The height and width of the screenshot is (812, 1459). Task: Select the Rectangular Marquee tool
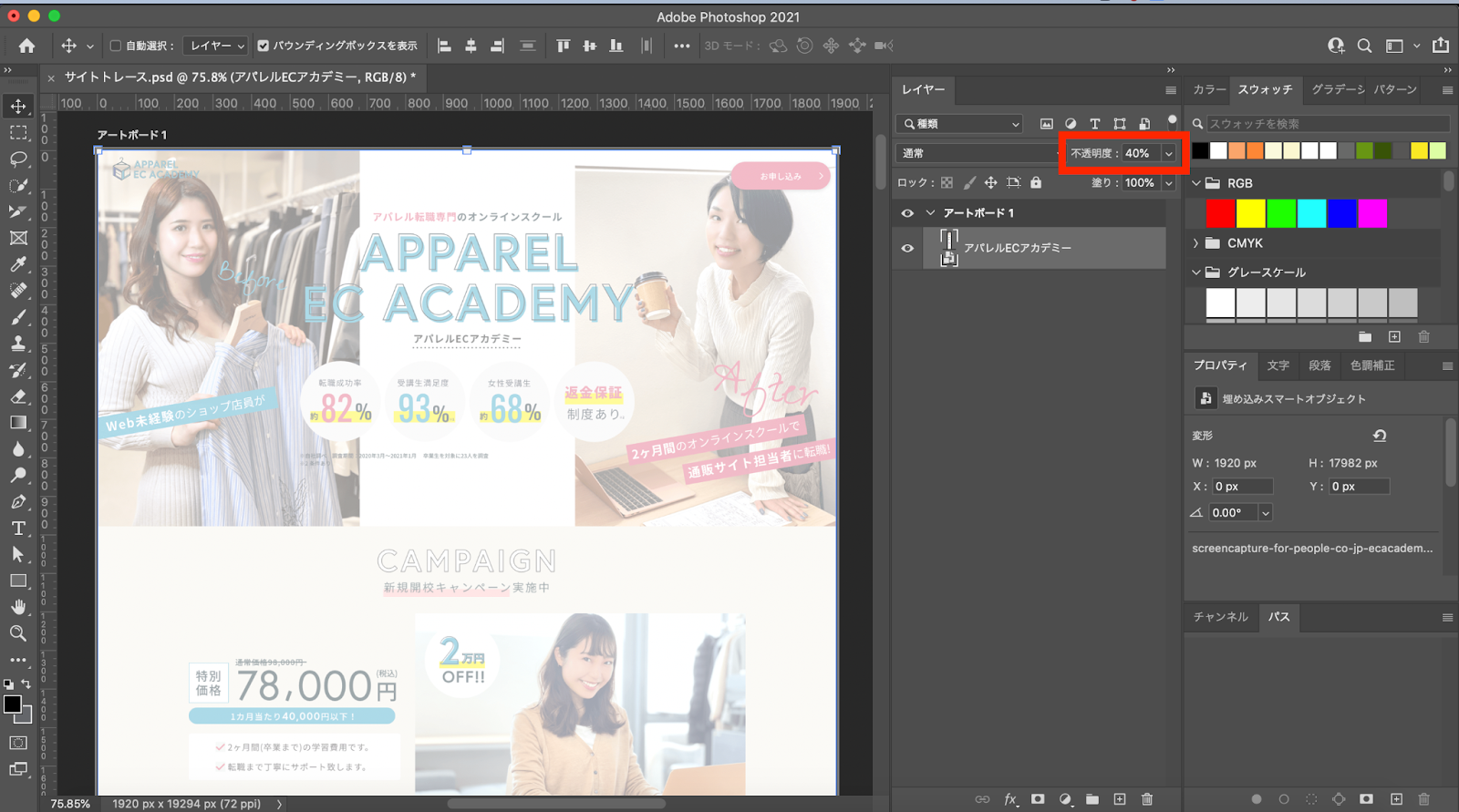click(x=18, y=133)
